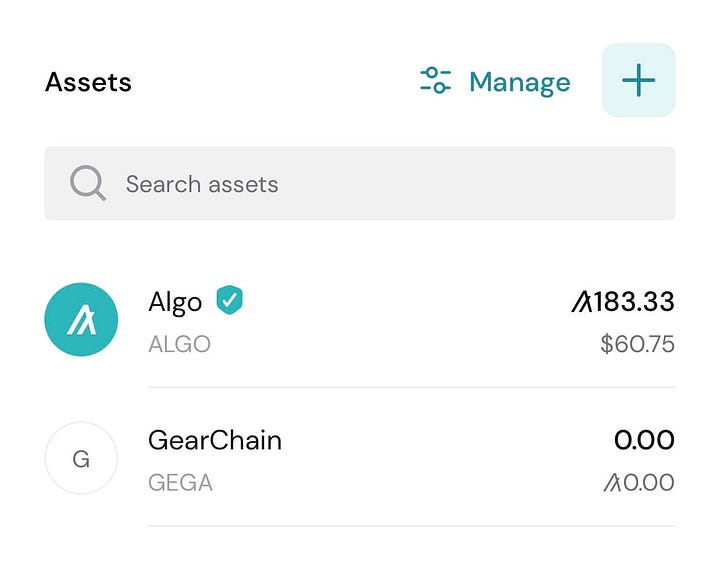Click the Manage sliders icon
The height and width of the screenshot is (588, 720).
[435, 80]
